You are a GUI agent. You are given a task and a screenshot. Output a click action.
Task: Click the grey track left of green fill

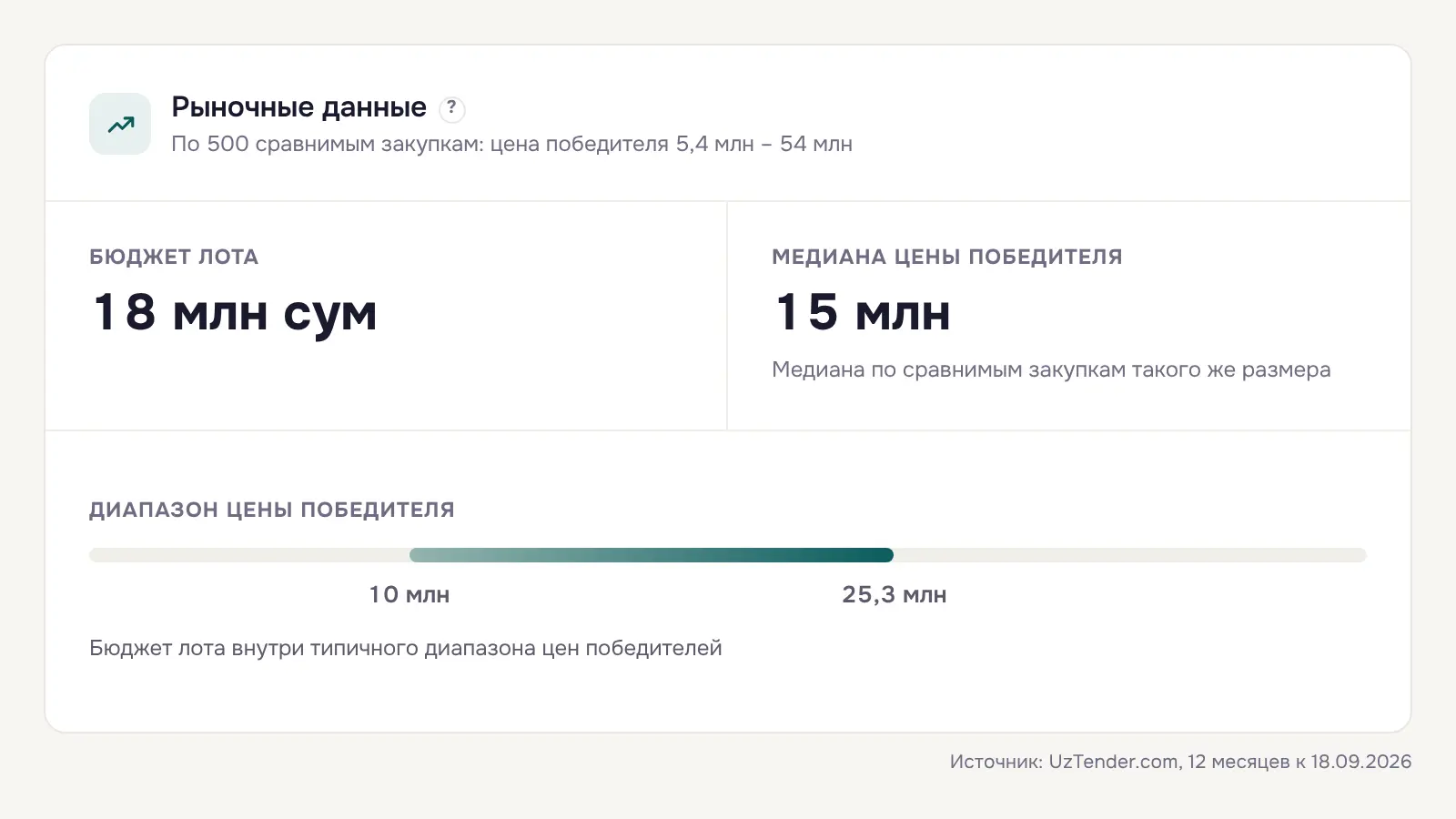point(249,555)
